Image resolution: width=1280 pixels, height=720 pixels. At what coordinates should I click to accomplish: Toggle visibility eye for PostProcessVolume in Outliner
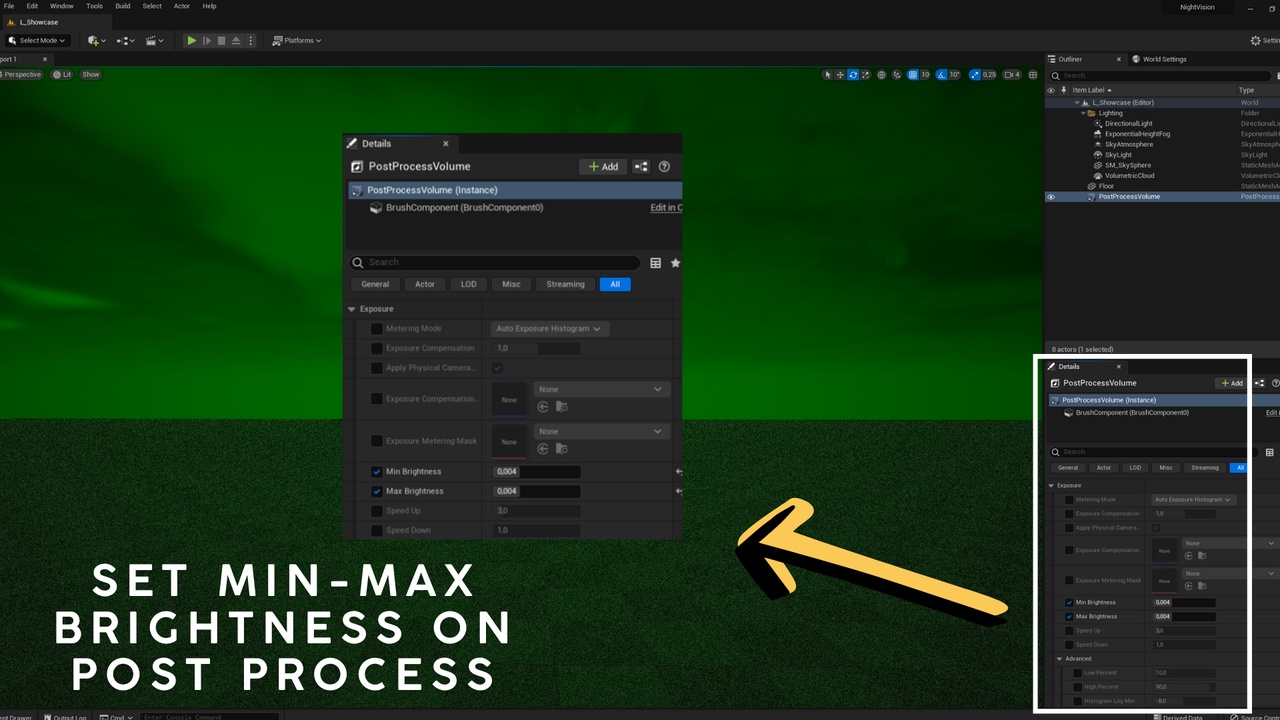(x=1050, y=197)
